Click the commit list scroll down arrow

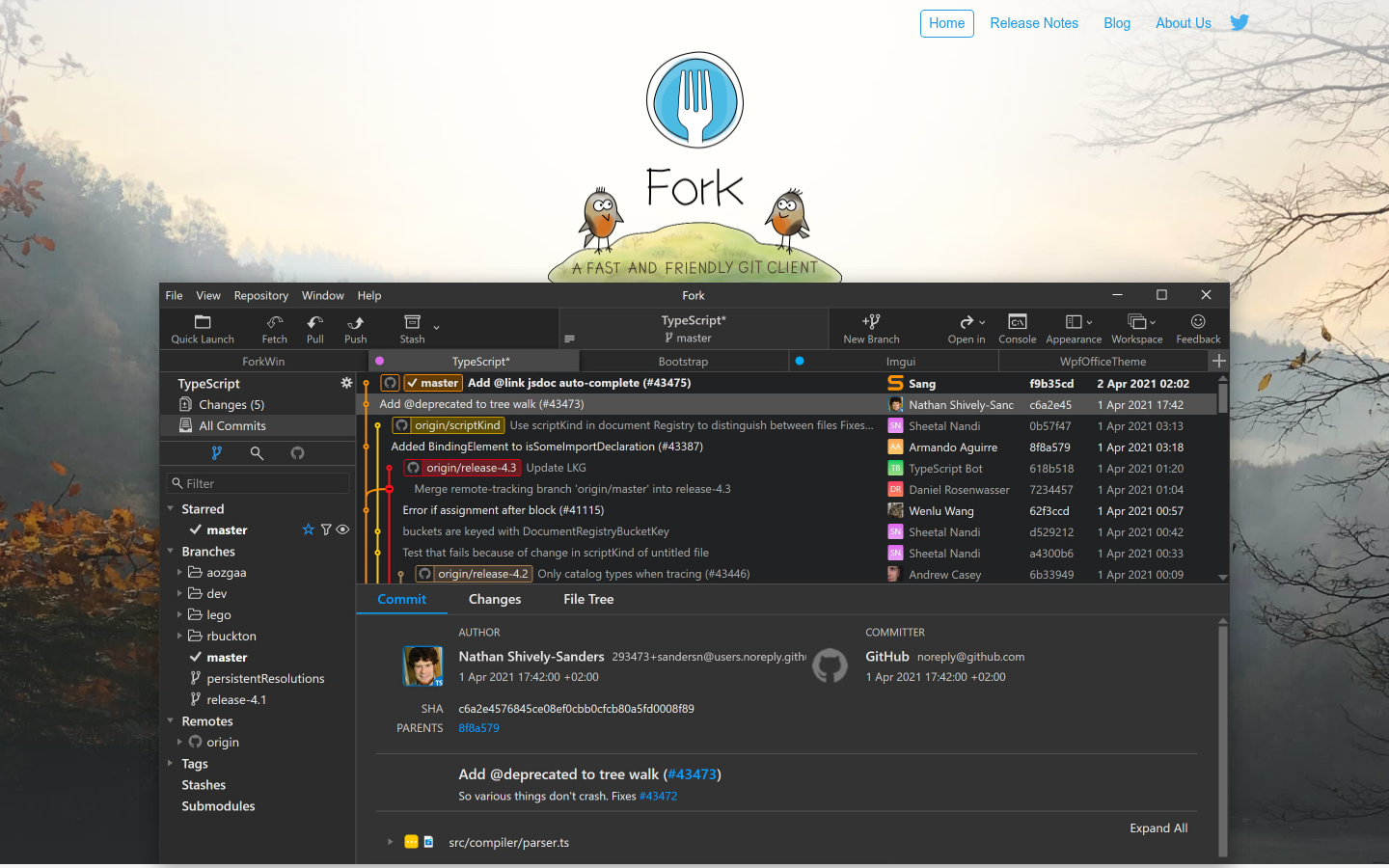1223,577
